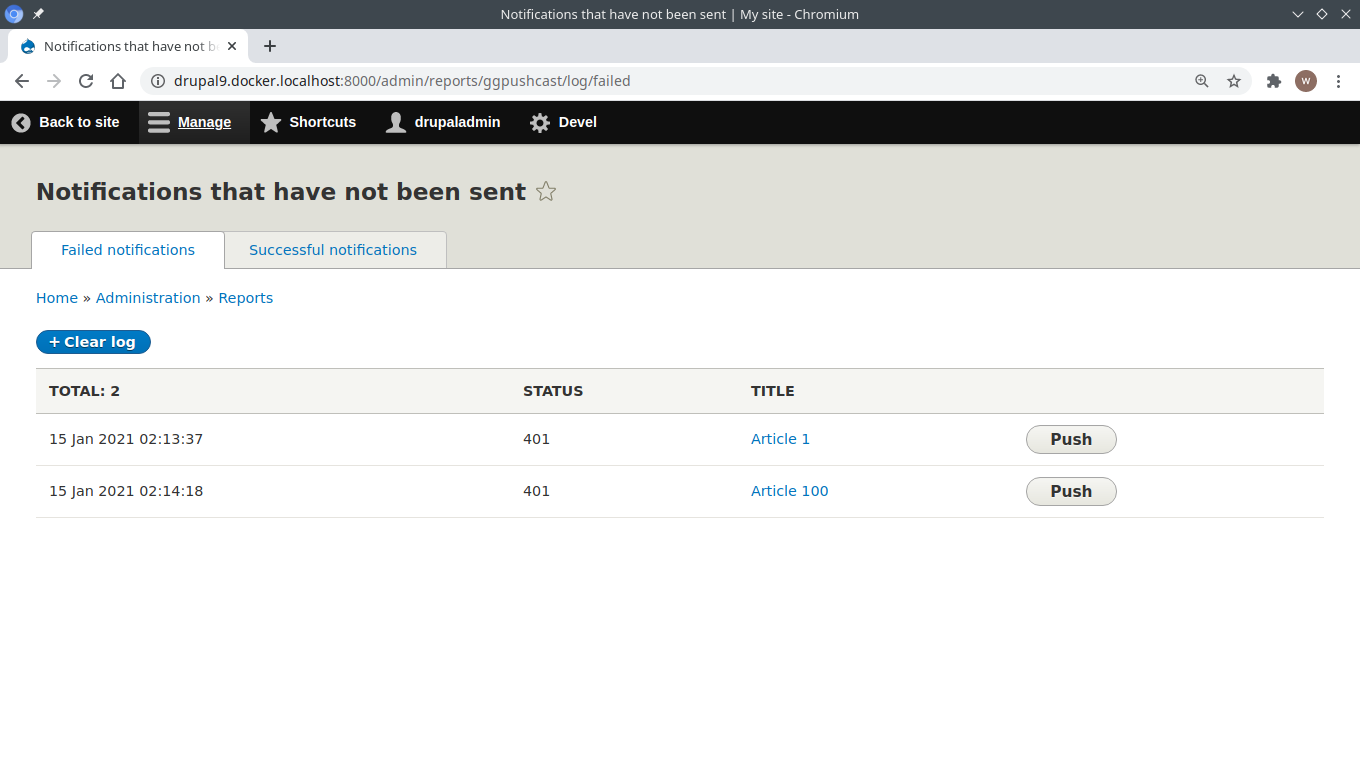Click the site information lock icon
The width and height of the screenshot is (1360, 768).
click(158, 81)
